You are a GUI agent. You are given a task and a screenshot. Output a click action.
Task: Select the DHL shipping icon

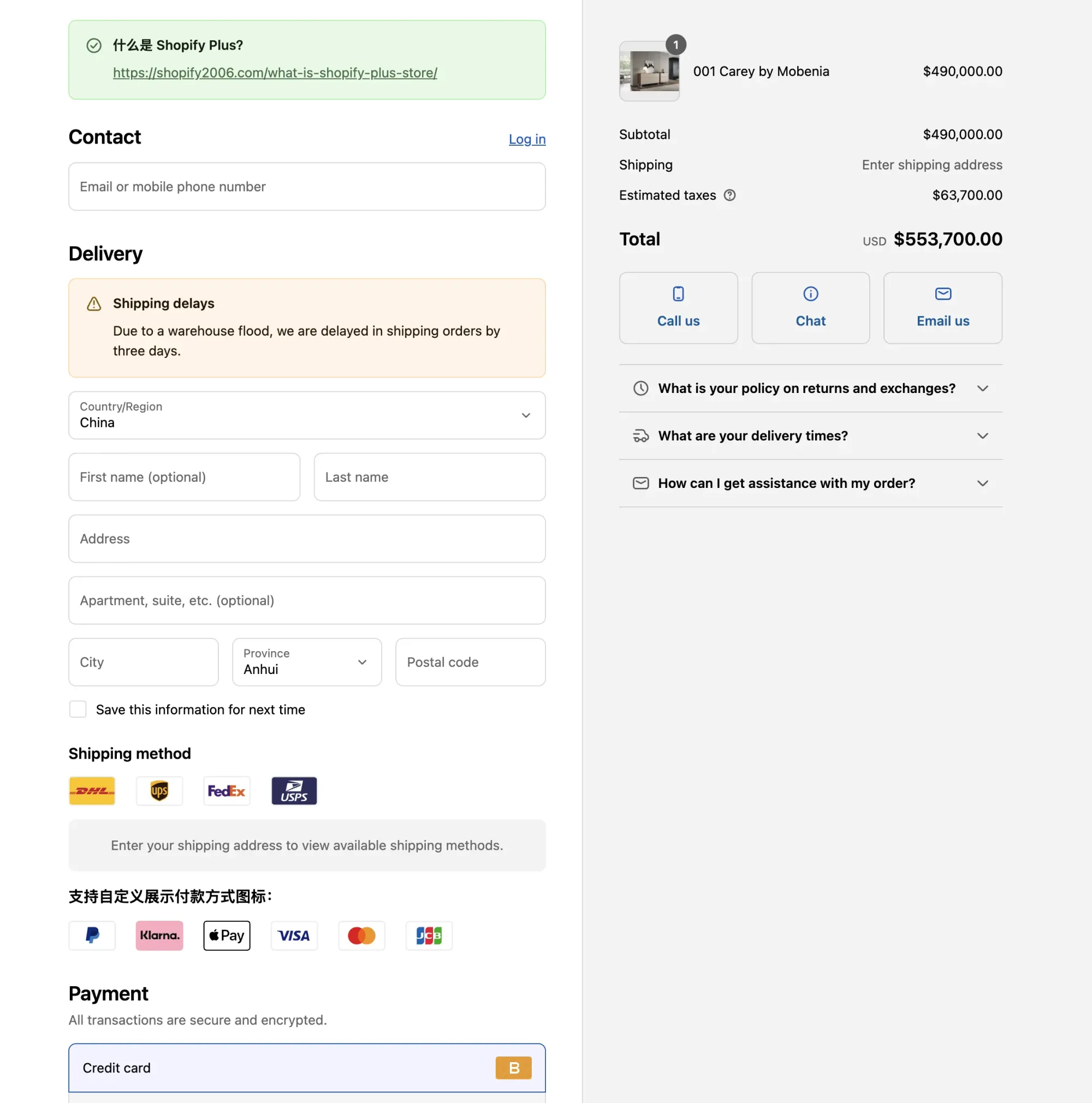(x=91, y=791)
